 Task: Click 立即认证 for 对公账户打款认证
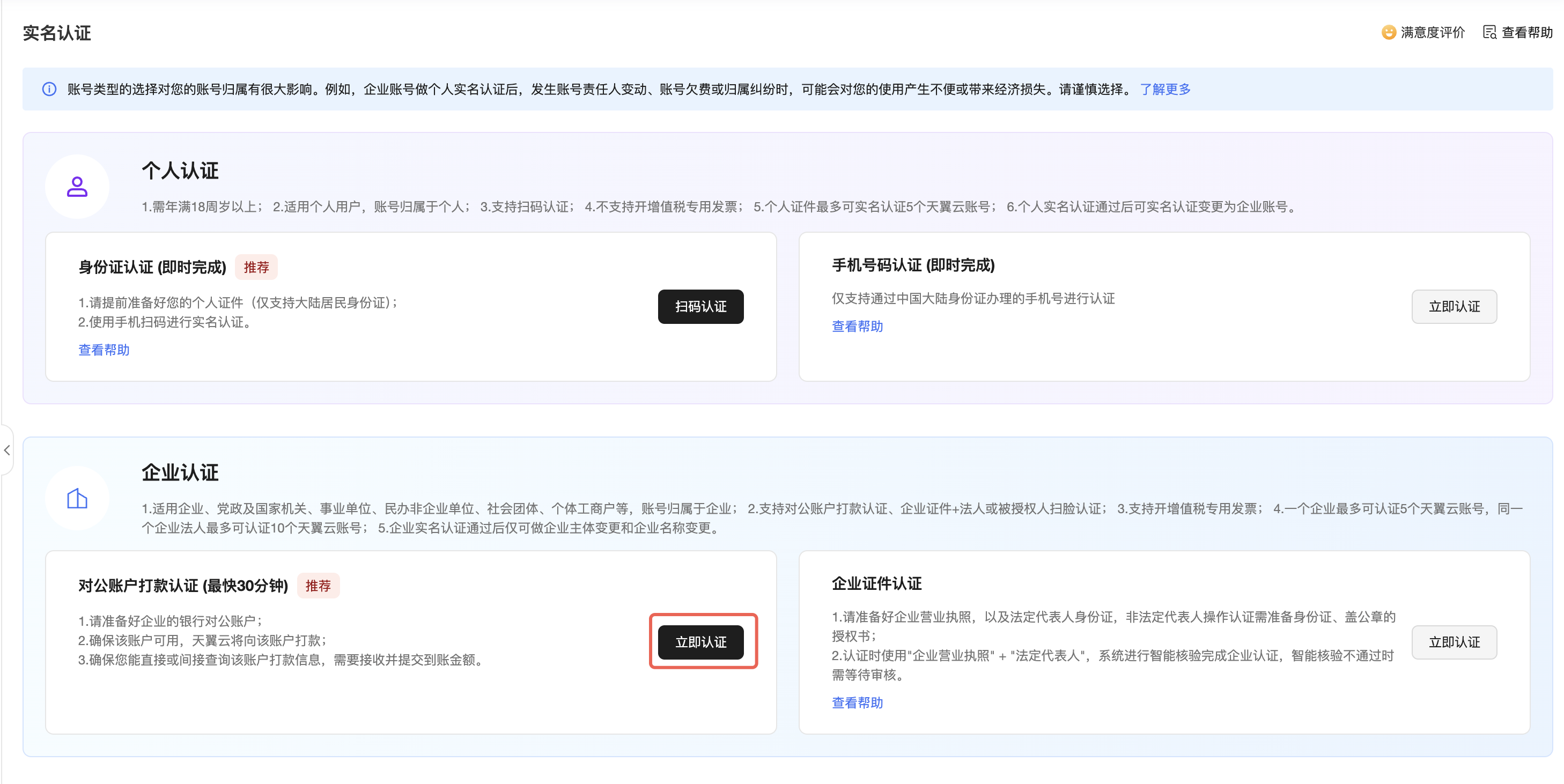click(700, 642)
